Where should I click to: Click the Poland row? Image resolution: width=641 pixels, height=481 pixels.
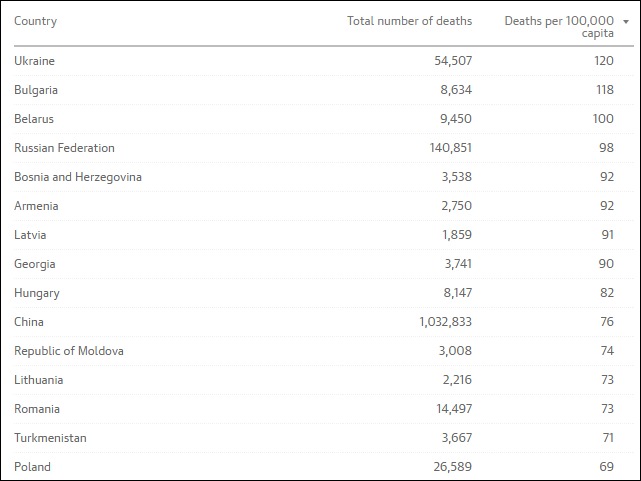pyautogui.click(x=32, y=467)
